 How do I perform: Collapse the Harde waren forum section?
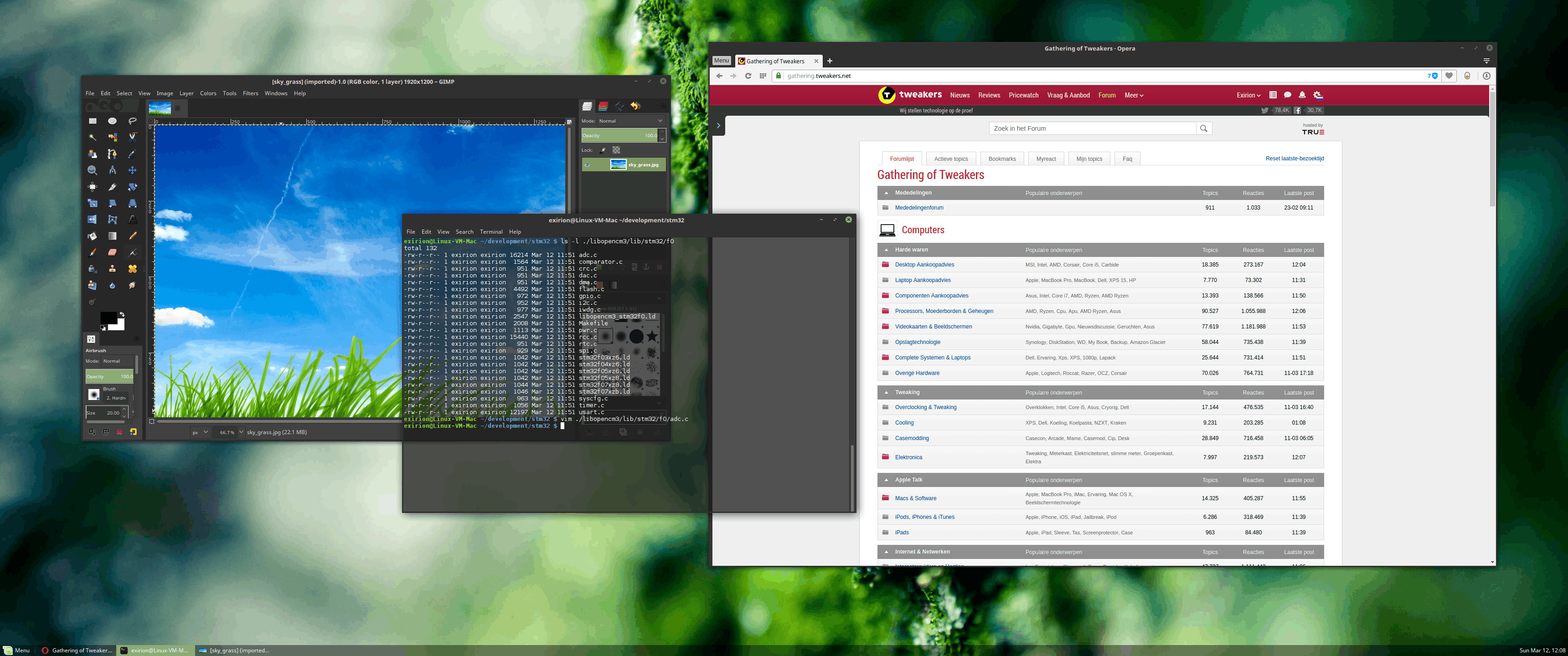[x=886, y=250]
